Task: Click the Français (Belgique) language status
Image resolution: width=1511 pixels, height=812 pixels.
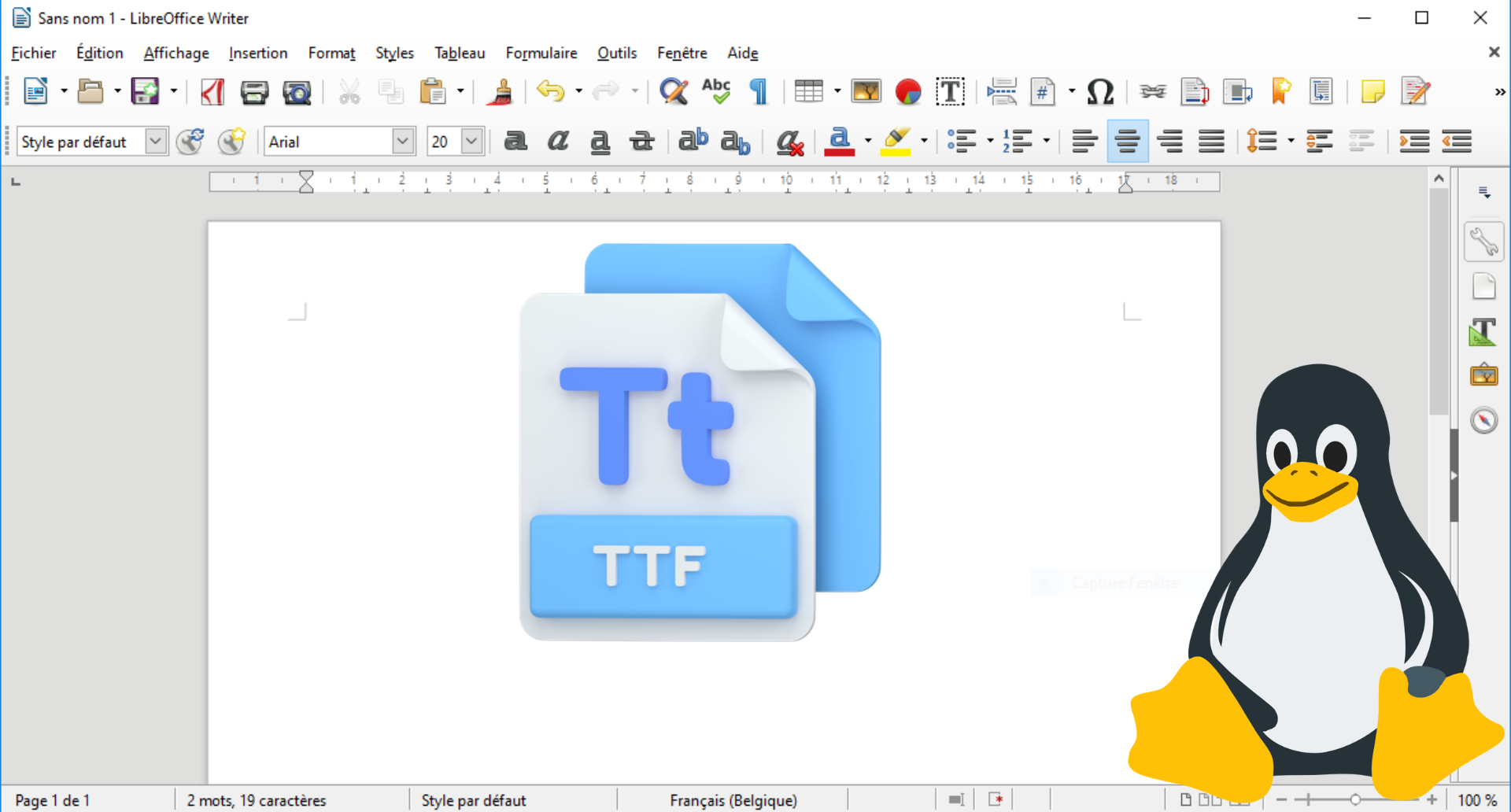Action: click(x=733, y=800)
